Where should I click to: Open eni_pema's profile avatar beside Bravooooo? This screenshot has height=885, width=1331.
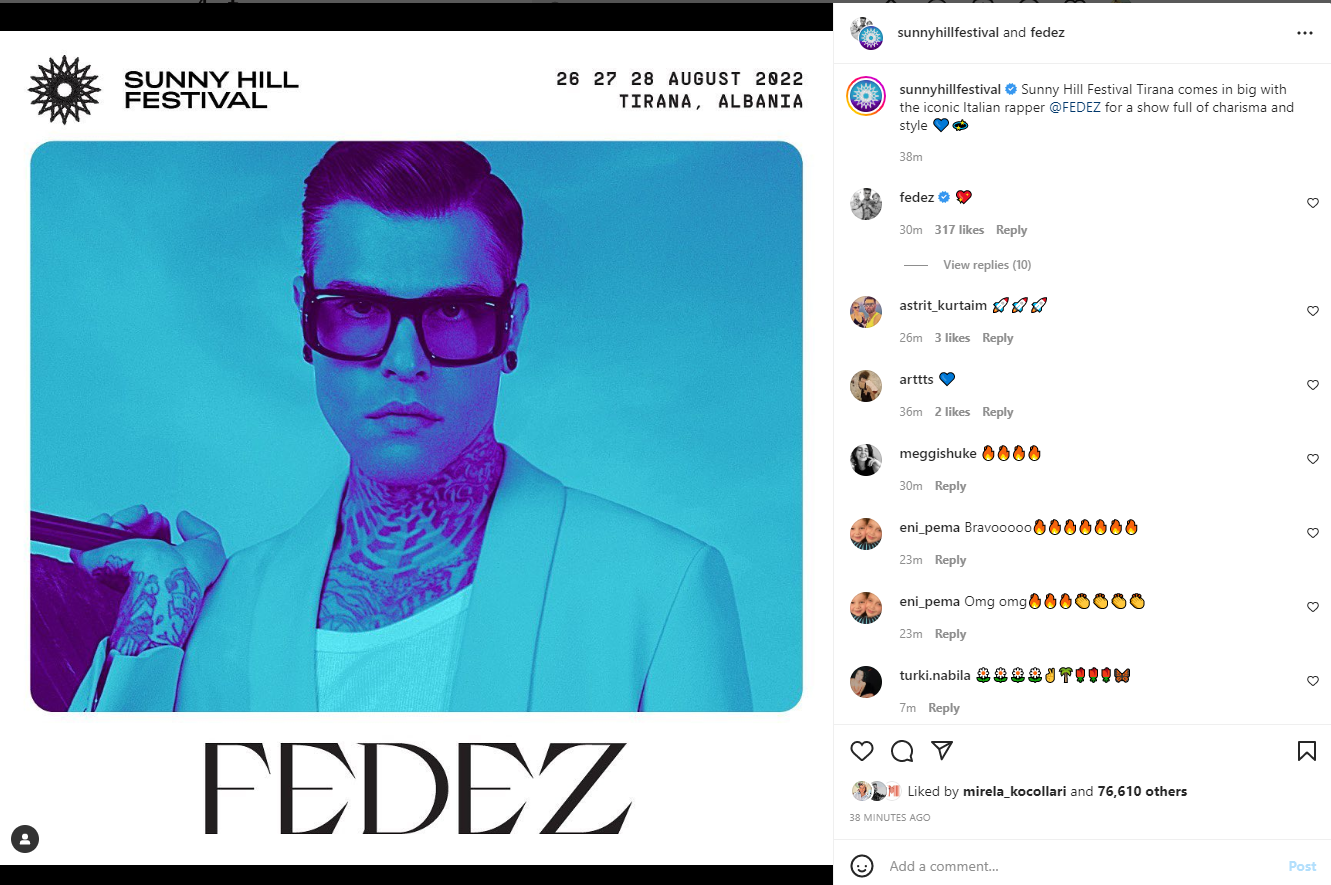866,534
